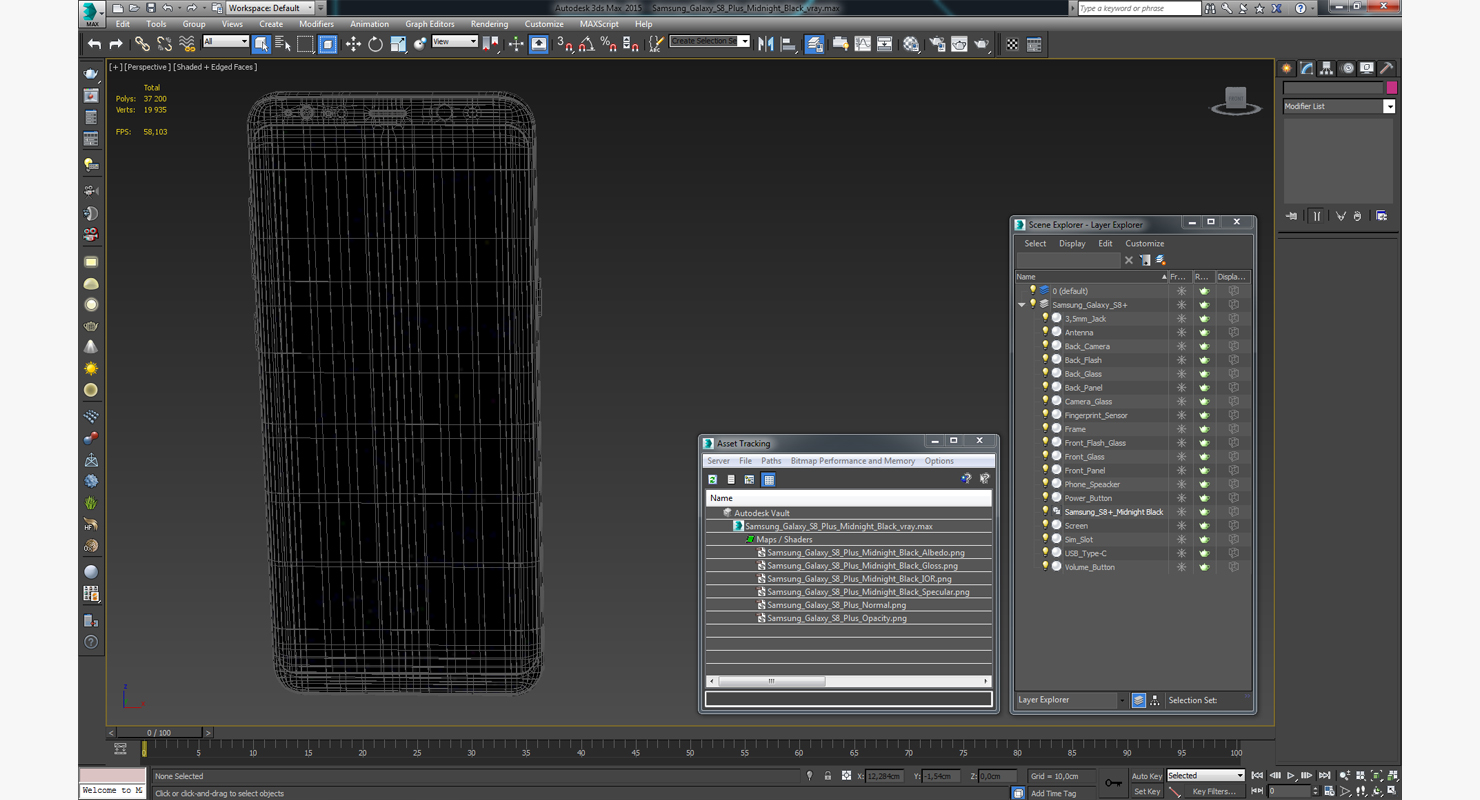Open the Create Selection Set dropdown
This screenshot has width=1480, height=800.
[x=709, y=41]
